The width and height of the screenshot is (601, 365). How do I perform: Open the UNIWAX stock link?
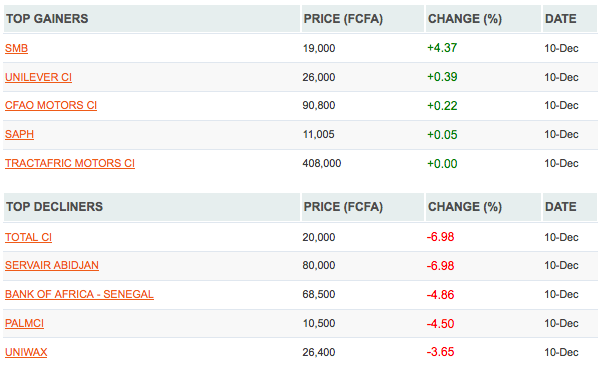(26, 352)
